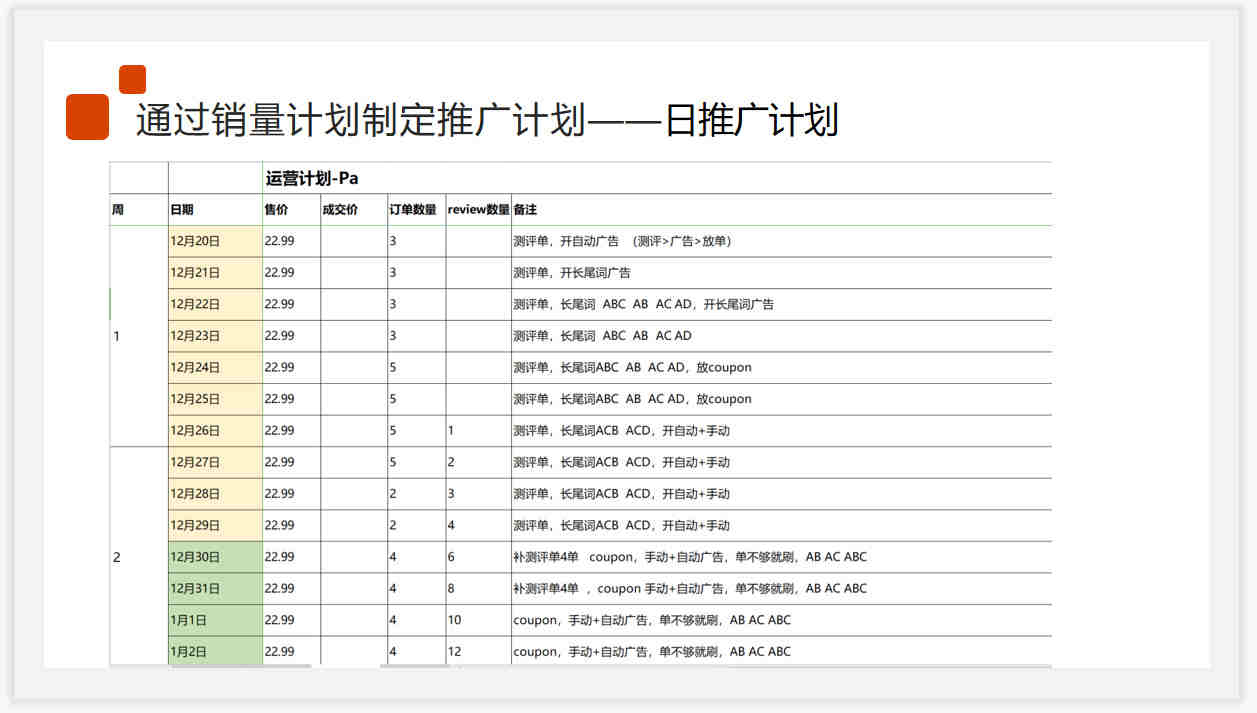
Task: Select review count 3 in the 12月28日 row
Action: 451,494
